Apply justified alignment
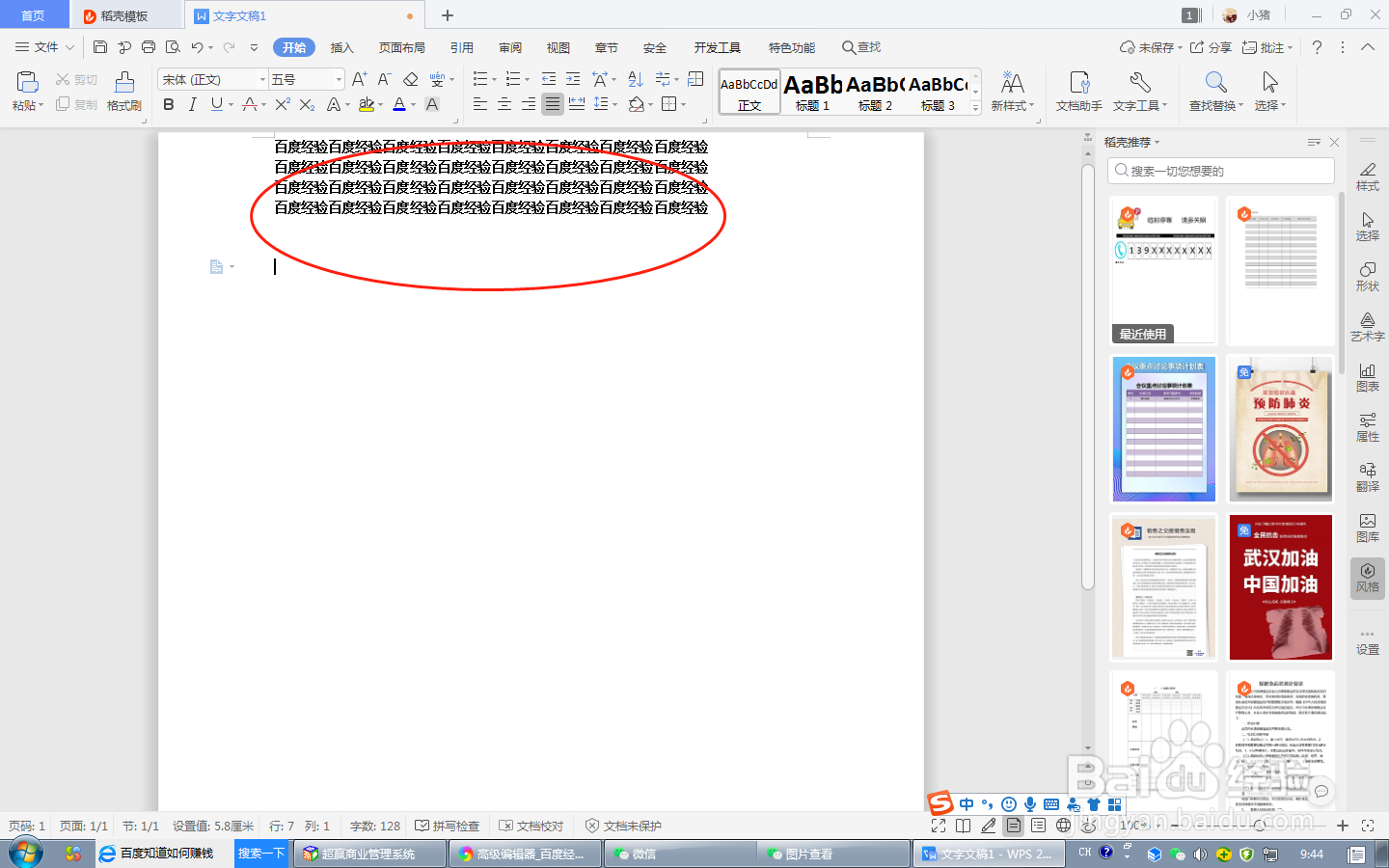Image resolution: width=1389 pixels, height=868 pixels. [552, 104]
